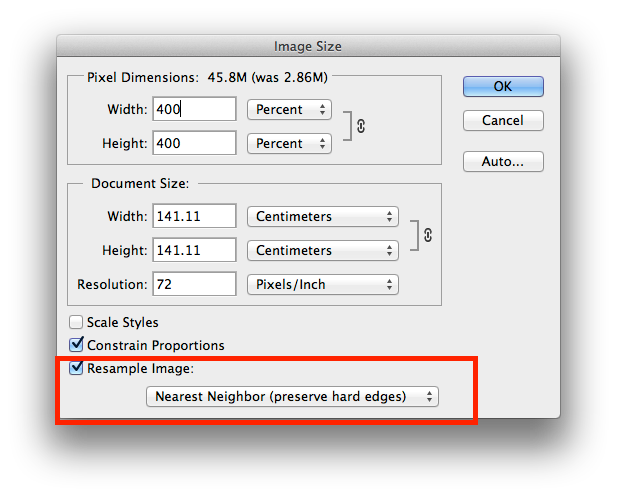Viewport: 617px width, 497px height.
Task: Open document Height Centimeters unit dropdown
Action: (x=322, y=250)
